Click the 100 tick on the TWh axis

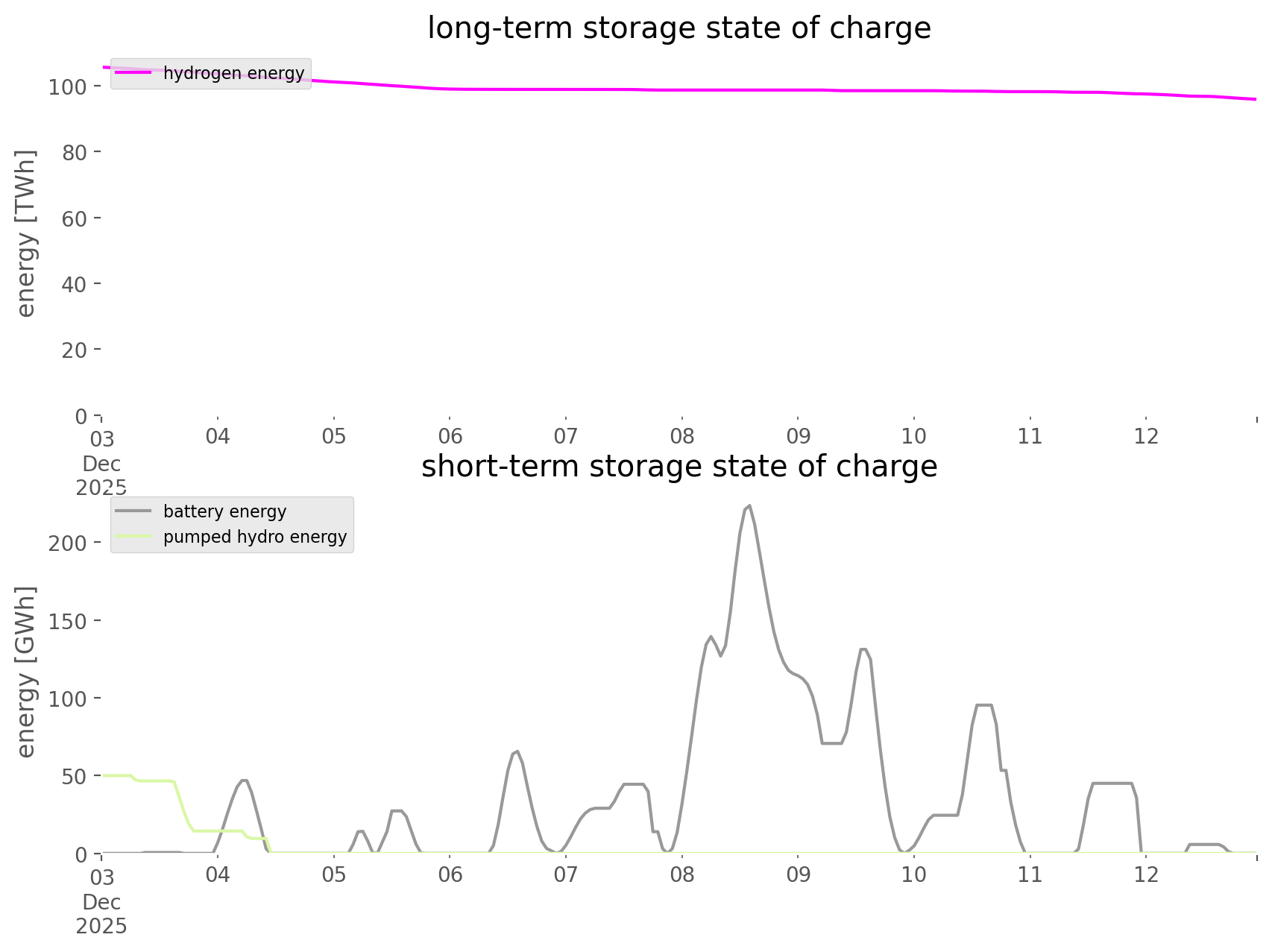[x=68, y=87]
